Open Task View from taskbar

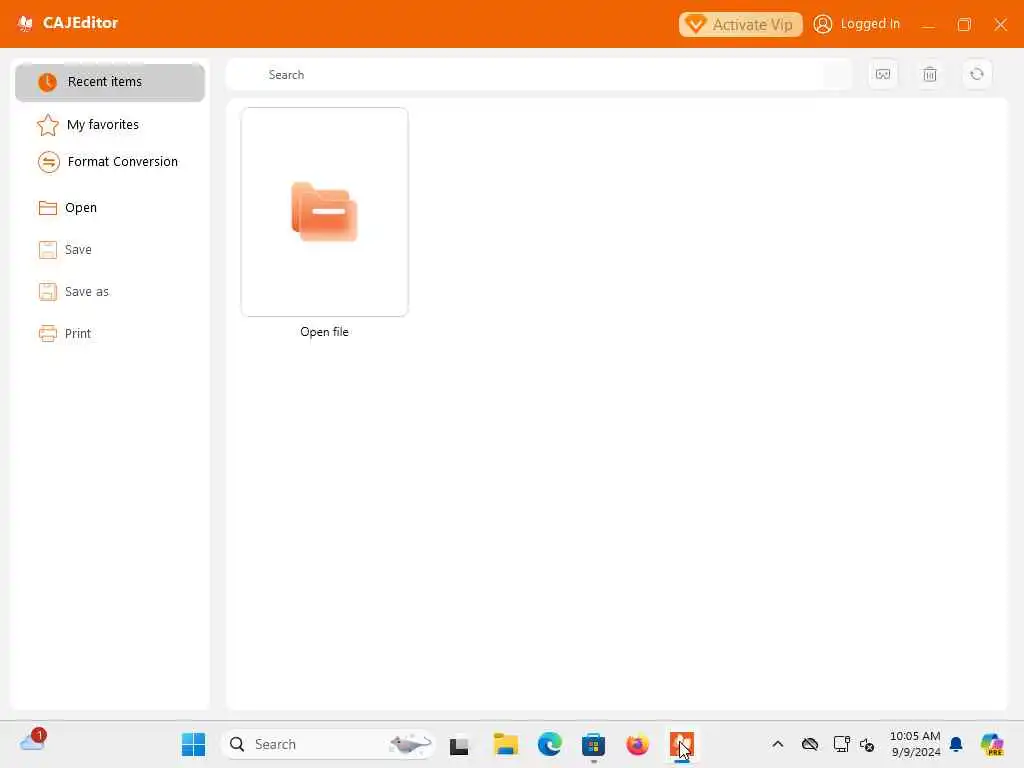click(x=459, y=744)
